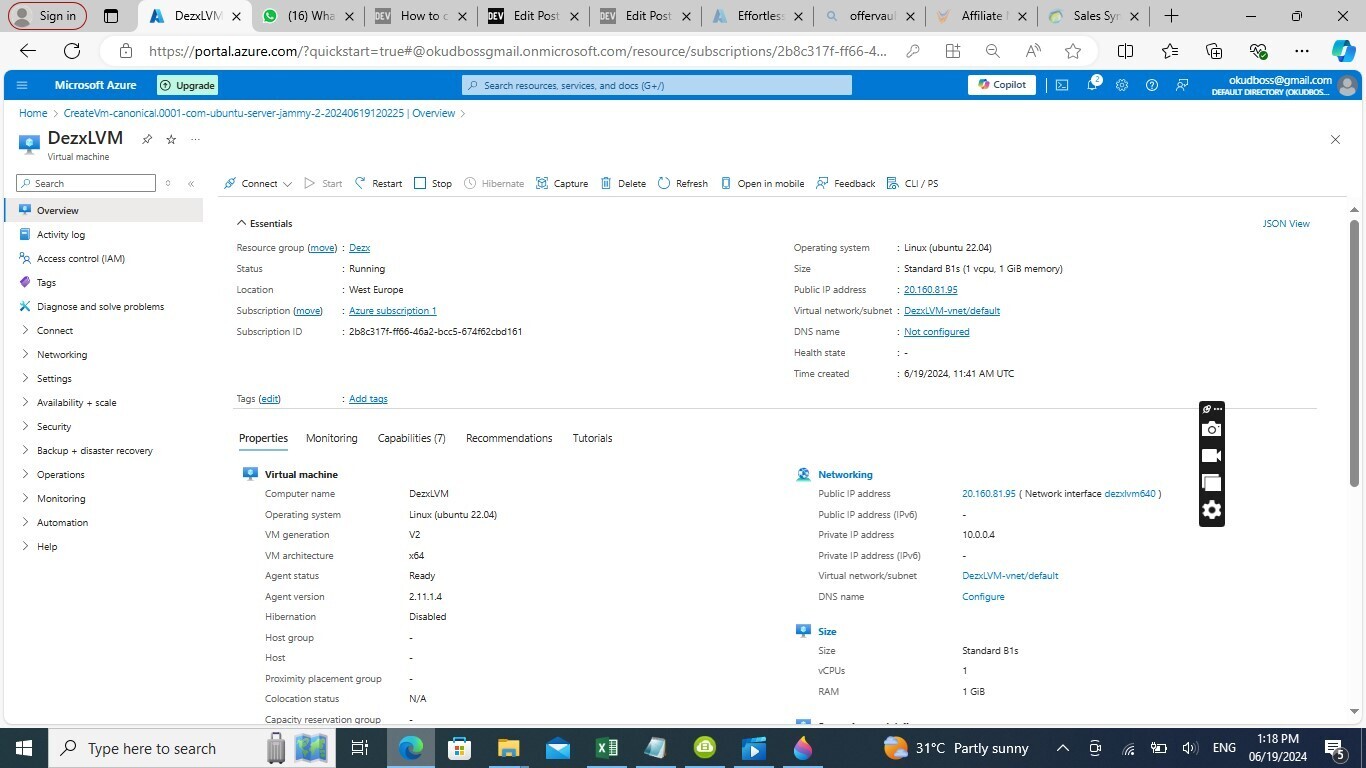Pin DezxLVM to the dashboard
The image size is (1366, 768).
click(147, 139)
